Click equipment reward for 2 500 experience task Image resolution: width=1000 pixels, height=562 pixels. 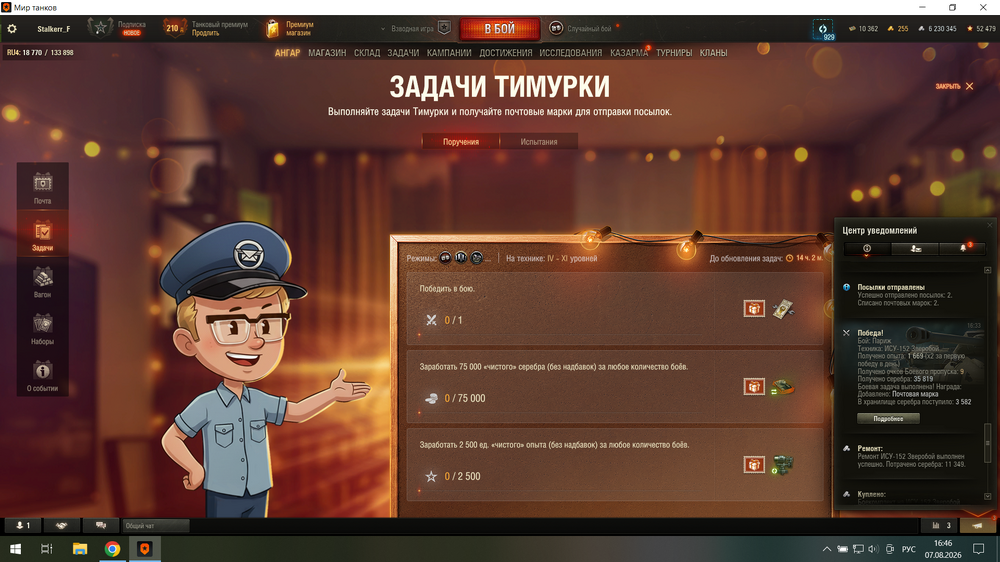(x=783, y=465)
